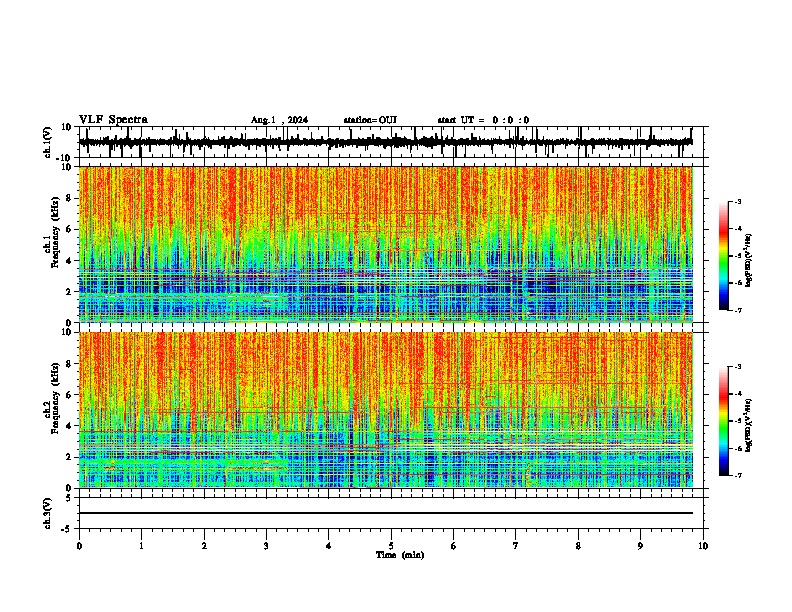Viewport: 792px width, 612px height.
Task: Click ch.2 spectrogram frequency tick "6"
Action: pos(69,394)
